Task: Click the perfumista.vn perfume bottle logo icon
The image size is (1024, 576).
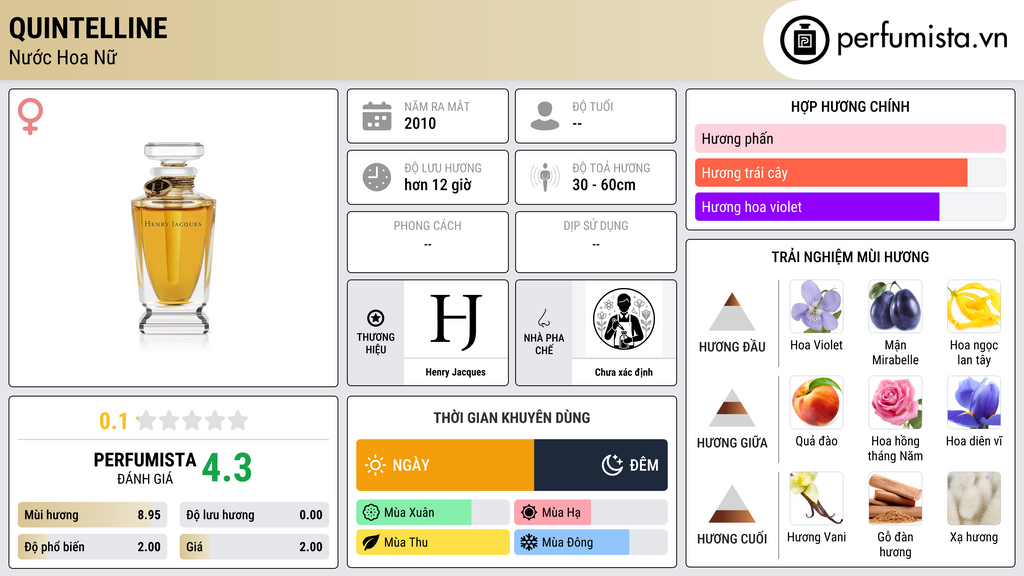Action: tap(804, 40)
